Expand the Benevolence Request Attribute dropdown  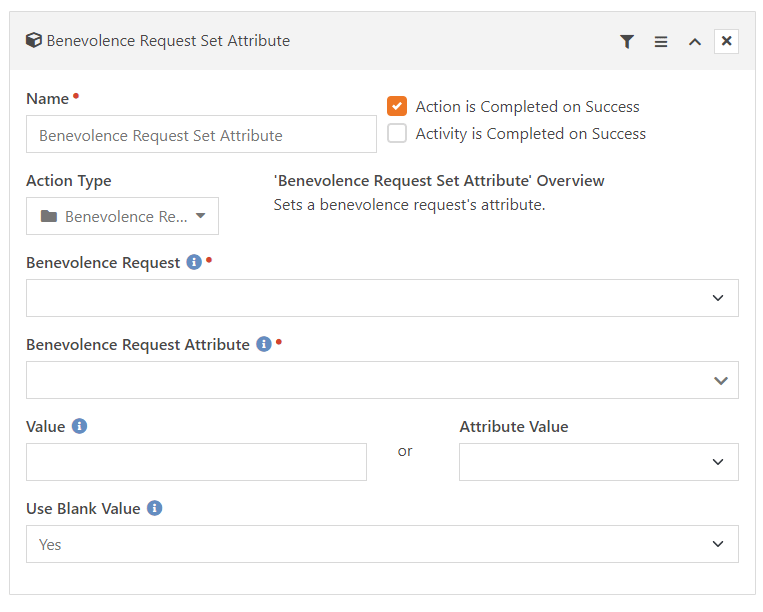pos(382,380)
